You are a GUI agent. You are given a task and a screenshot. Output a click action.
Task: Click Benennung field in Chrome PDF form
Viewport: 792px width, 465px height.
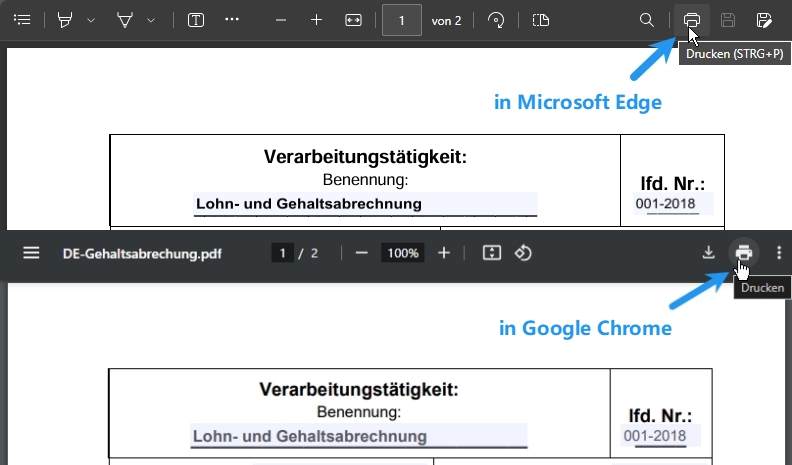tap(359, 436)
